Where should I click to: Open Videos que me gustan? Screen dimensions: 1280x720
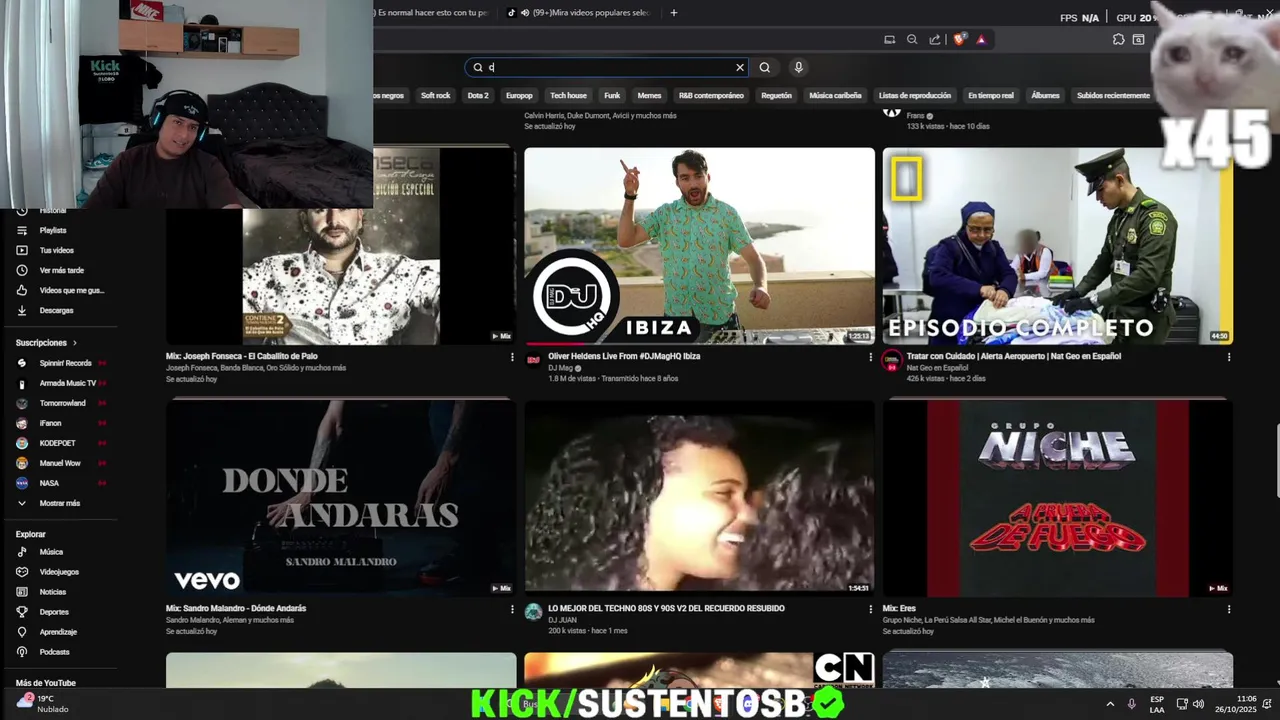click(71, 290)
